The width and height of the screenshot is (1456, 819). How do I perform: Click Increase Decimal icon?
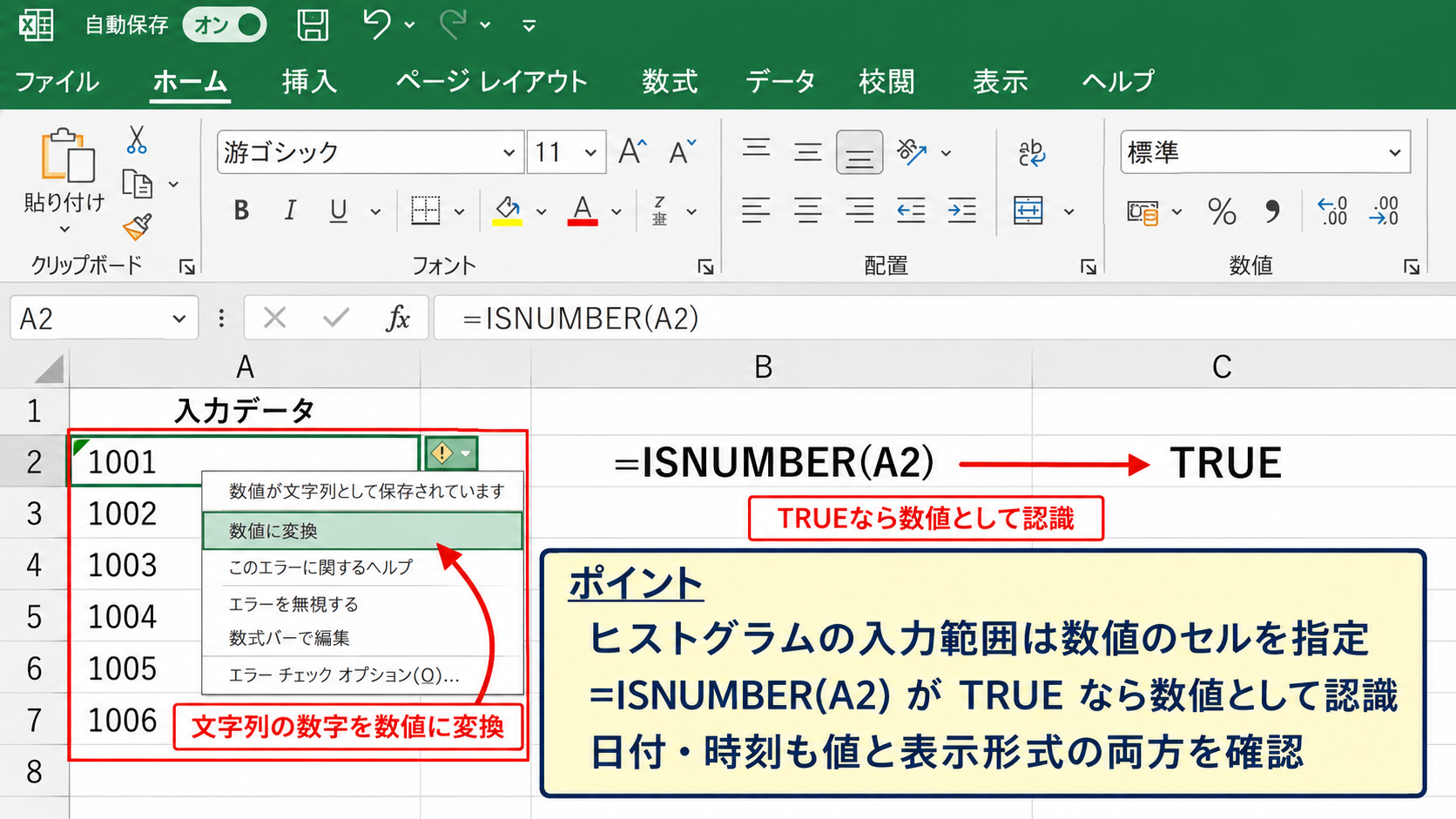pos(1332,211)
